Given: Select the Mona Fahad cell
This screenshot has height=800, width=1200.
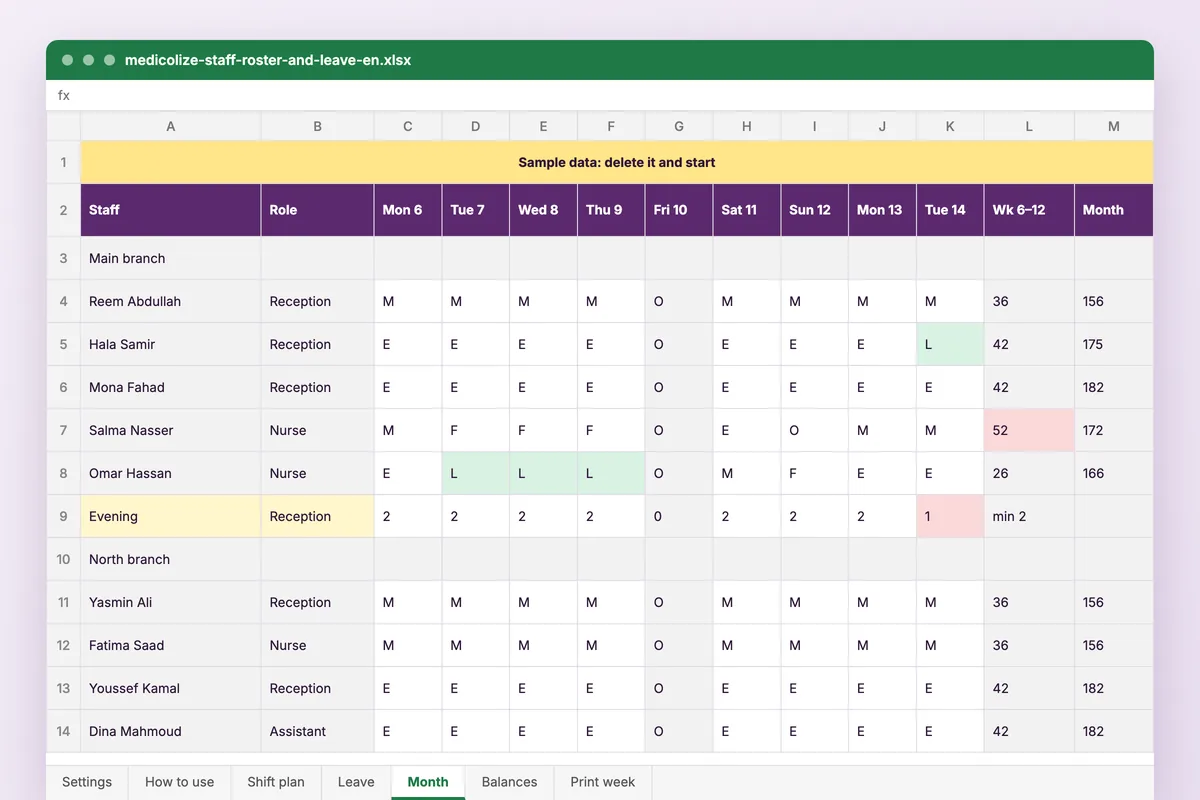Looking at the screenshot, I should click(171, 387).
